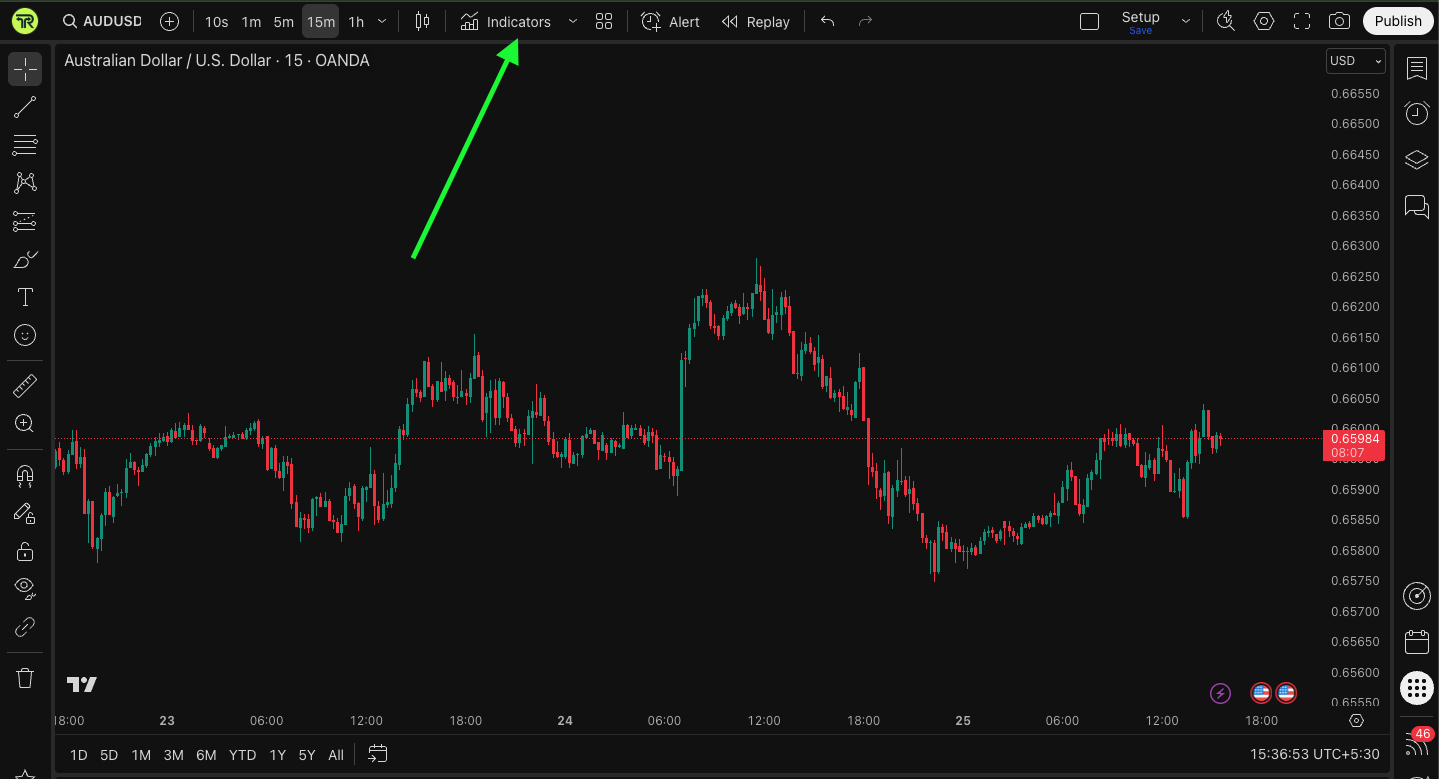1439x779 pixels.
Task: Open the Fibonacci retracement tool
Action: click(25, 145)
